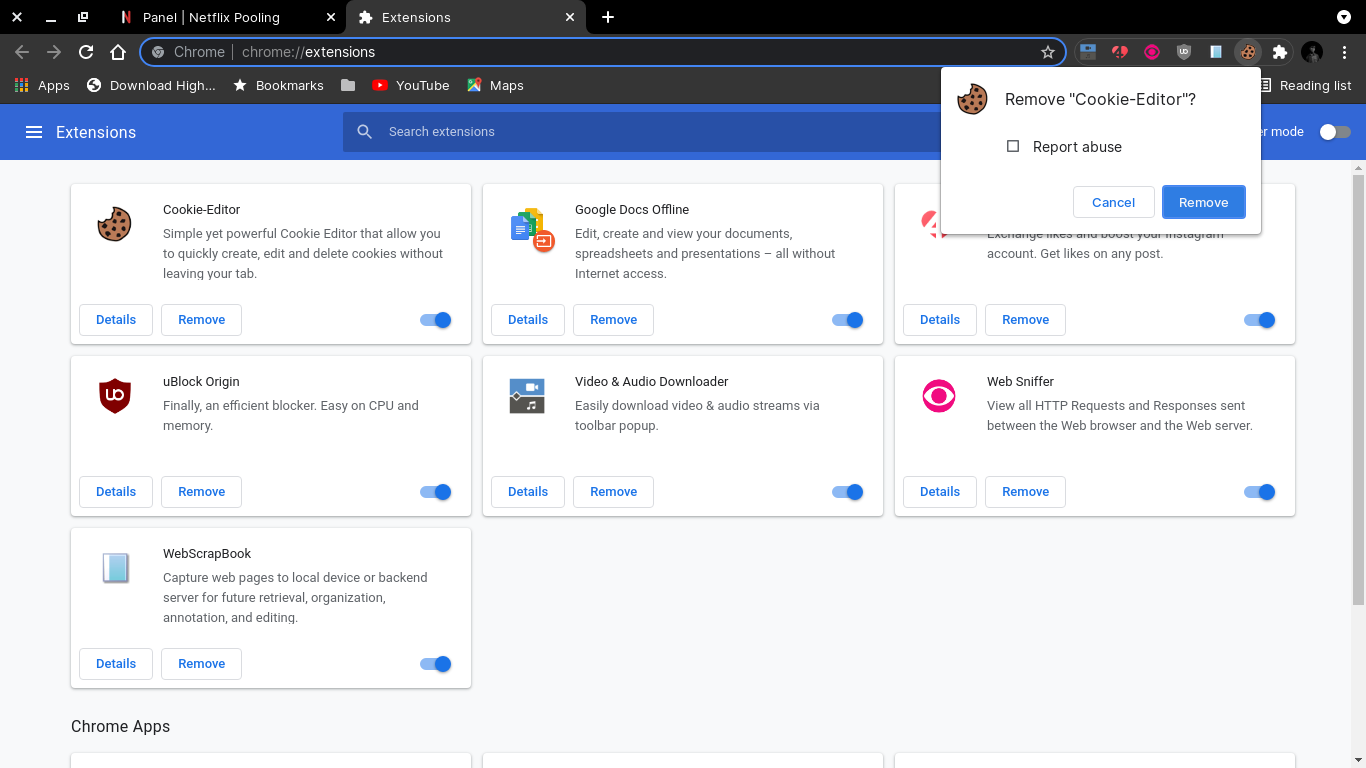Viewport: 1366px width, 768px height.
Task: Click the uBlock Origin shield in toolbar
Action: [x=1184, y=52]
